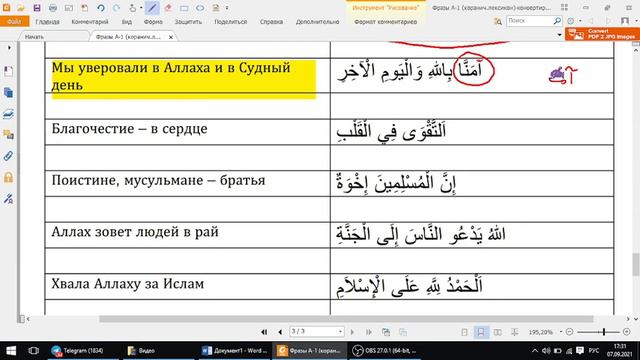This screenshot has height=360, width=640.
Task: Open the Attachments paperclip panel
Action: point(8,156)
